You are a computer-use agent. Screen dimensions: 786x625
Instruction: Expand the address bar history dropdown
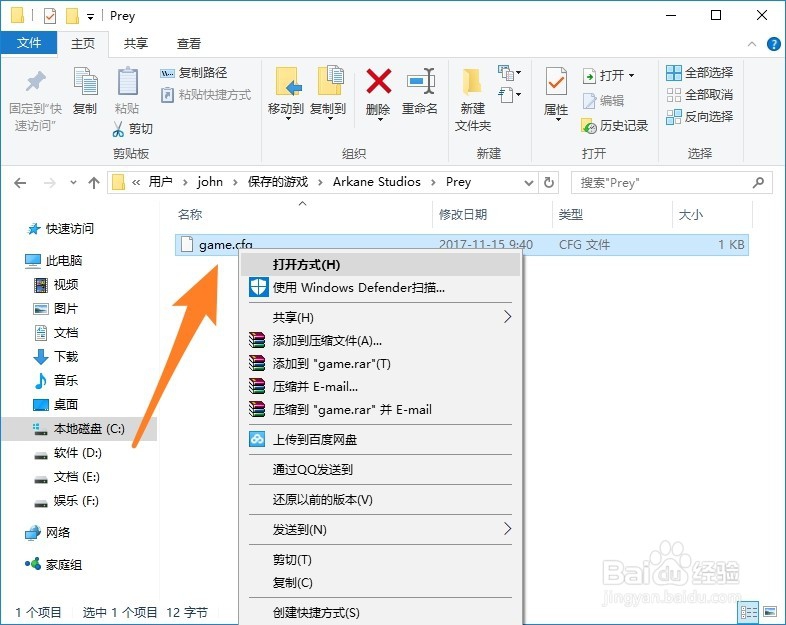click(528, 183)
